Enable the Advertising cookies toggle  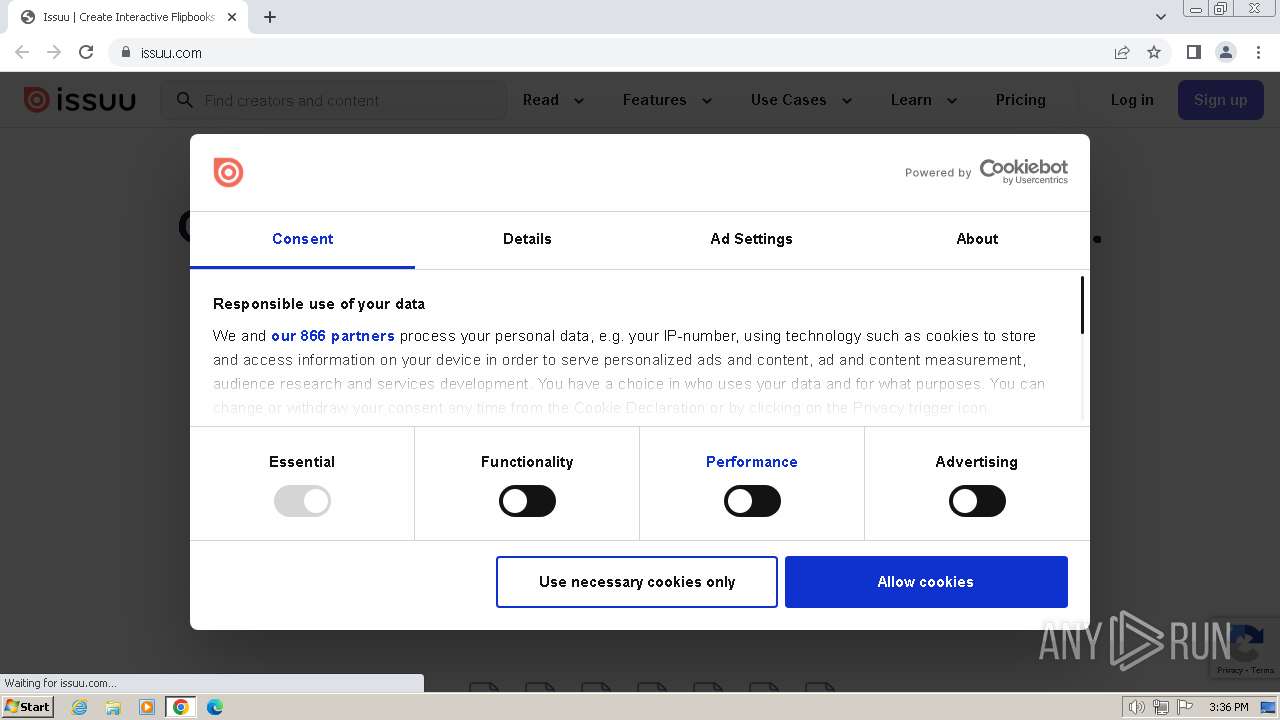coord(977,501)
